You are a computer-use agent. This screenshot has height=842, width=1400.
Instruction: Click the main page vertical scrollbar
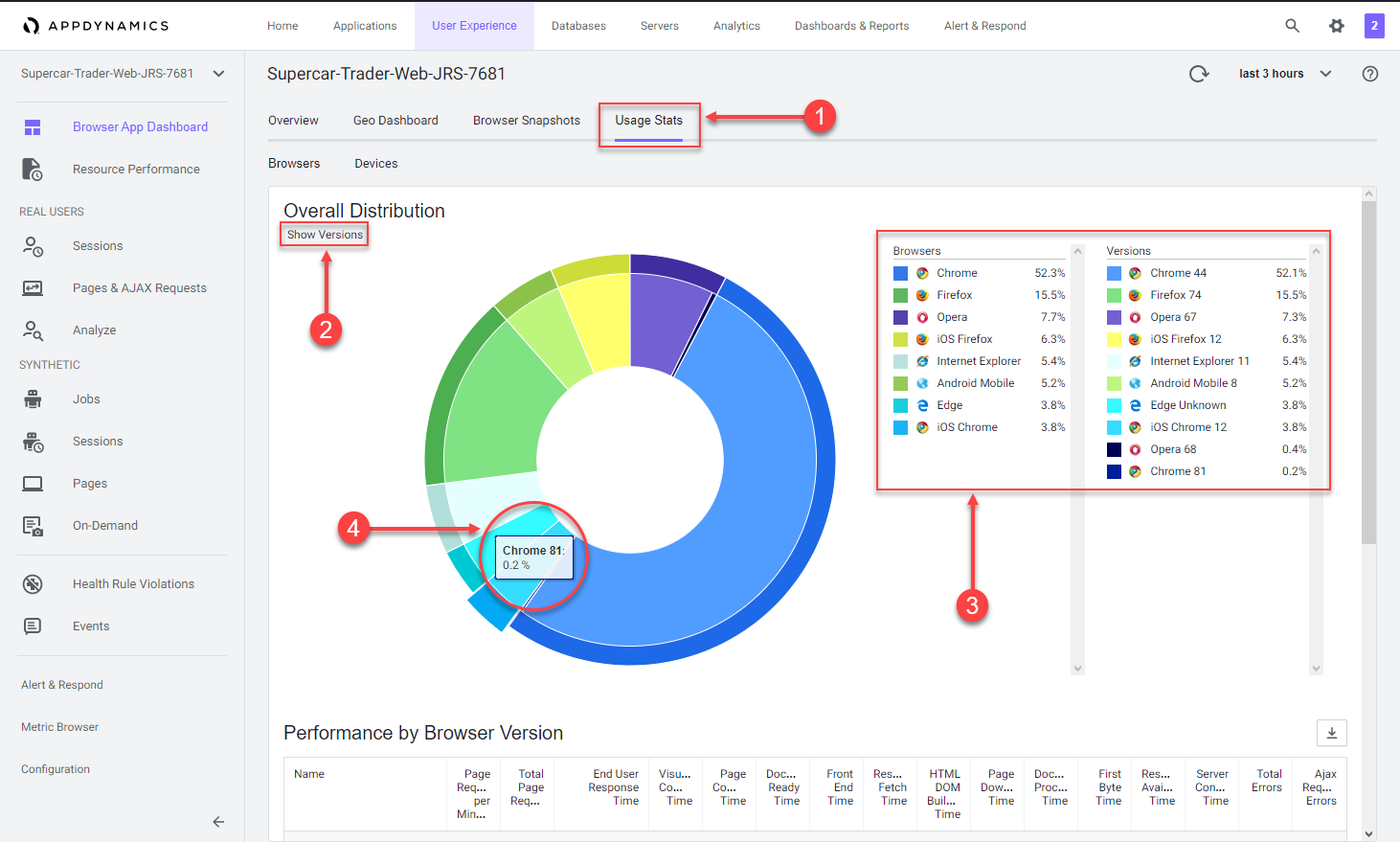coord(1368,374)
